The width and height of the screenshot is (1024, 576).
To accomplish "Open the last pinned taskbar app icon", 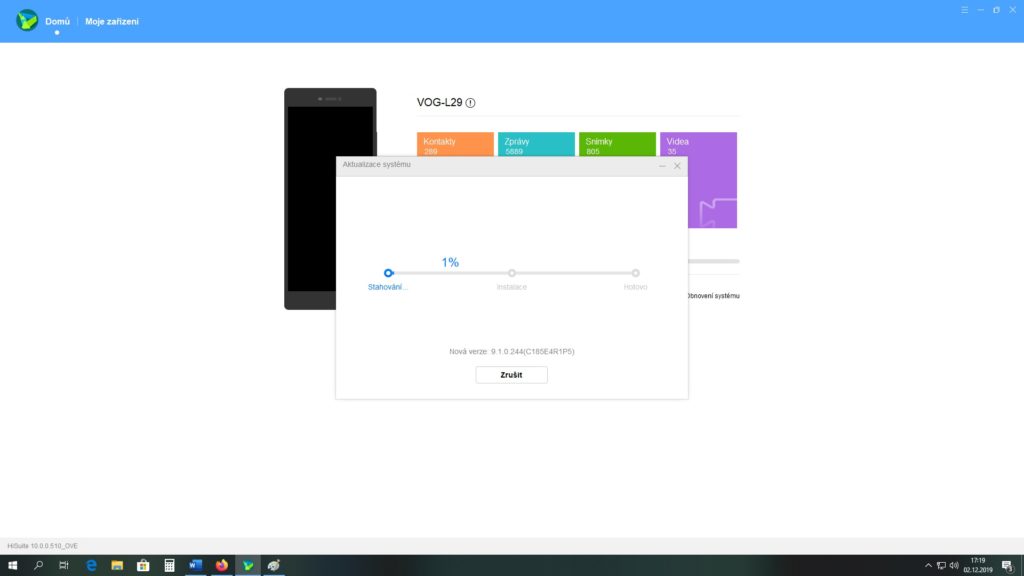I will coord(274,566).
